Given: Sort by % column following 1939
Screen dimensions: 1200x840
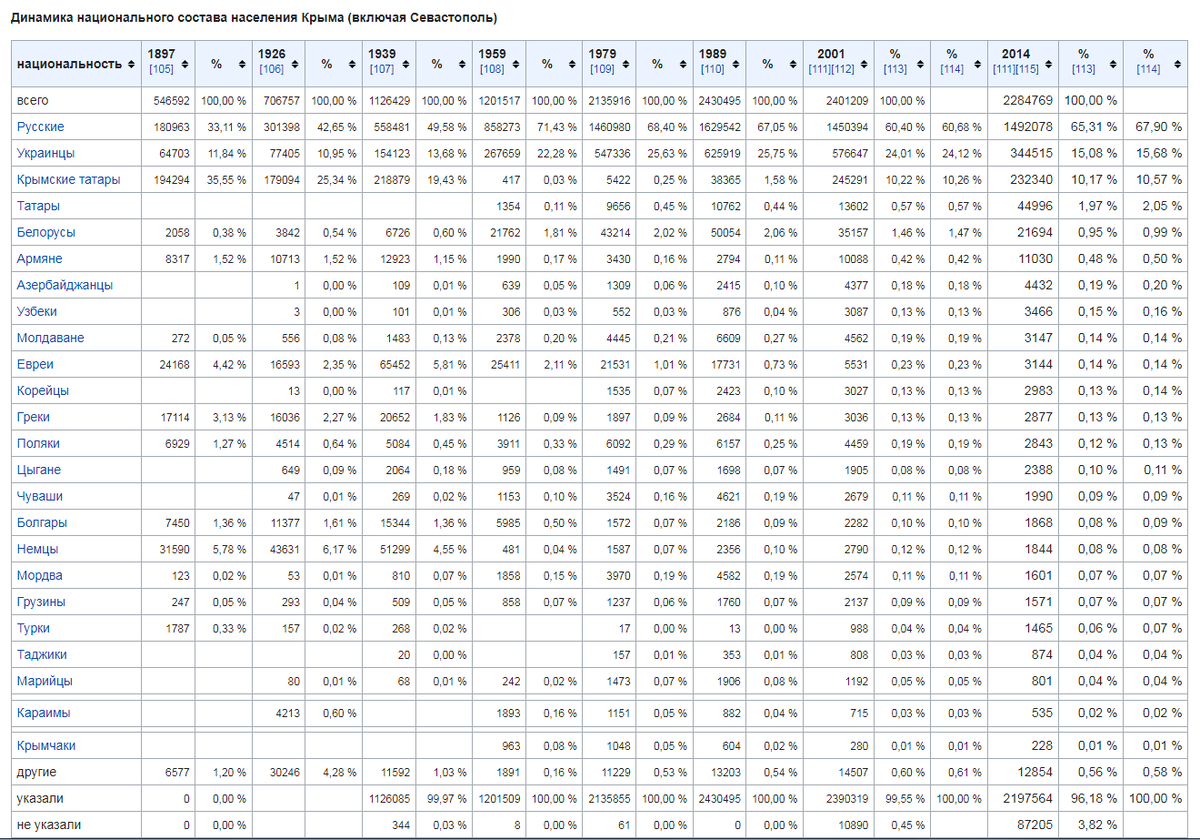Looking at the screenshot, I should [463, 63].
